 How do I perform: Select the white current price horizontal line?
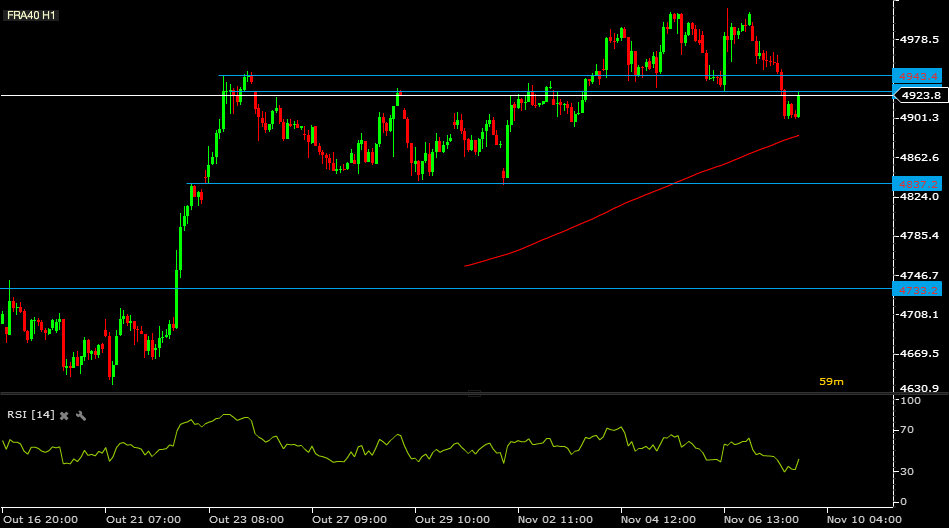tap(447, 96)
